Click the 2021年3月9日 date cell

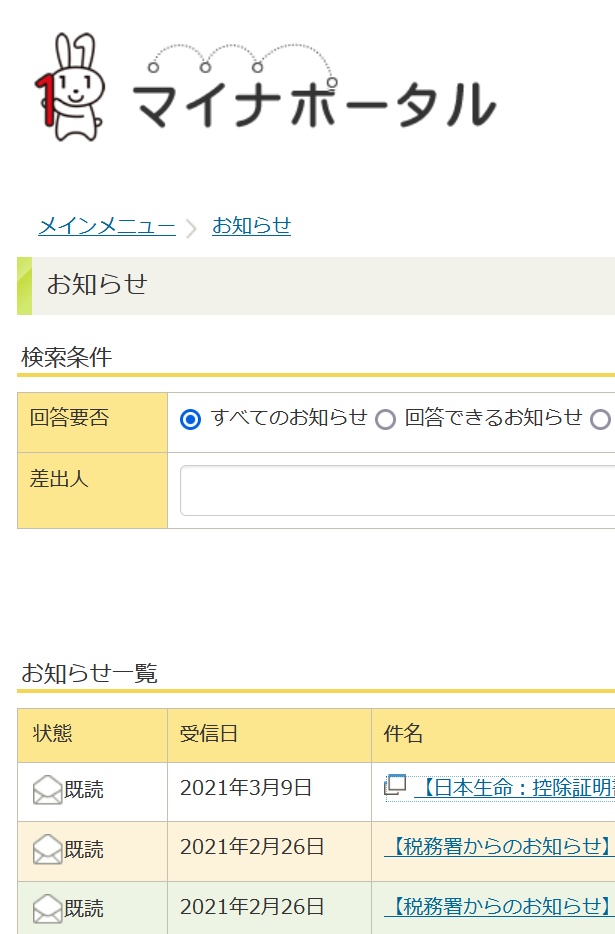(246, 788)
